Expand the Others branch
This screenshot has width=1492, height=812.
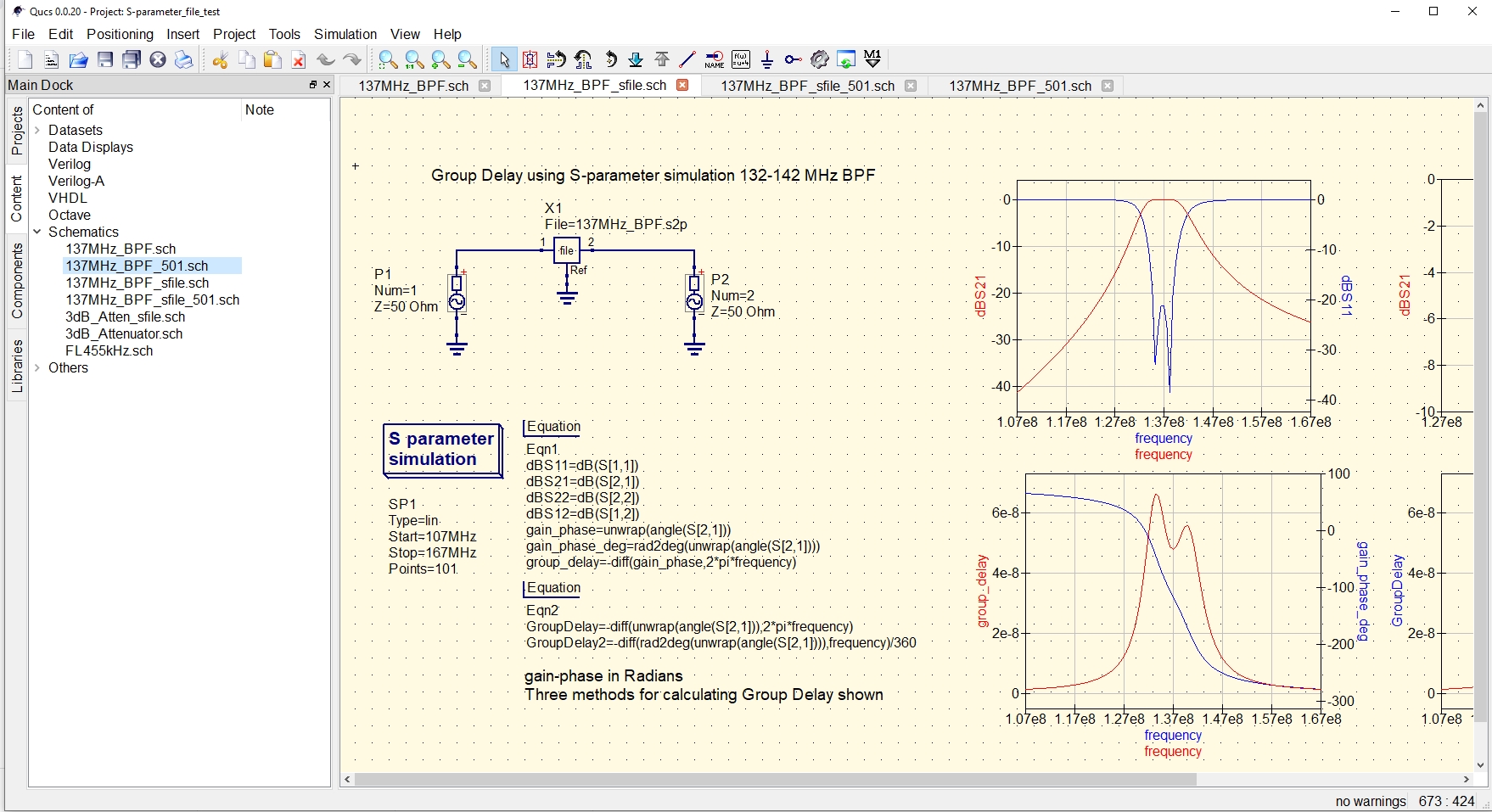[37, 367]
